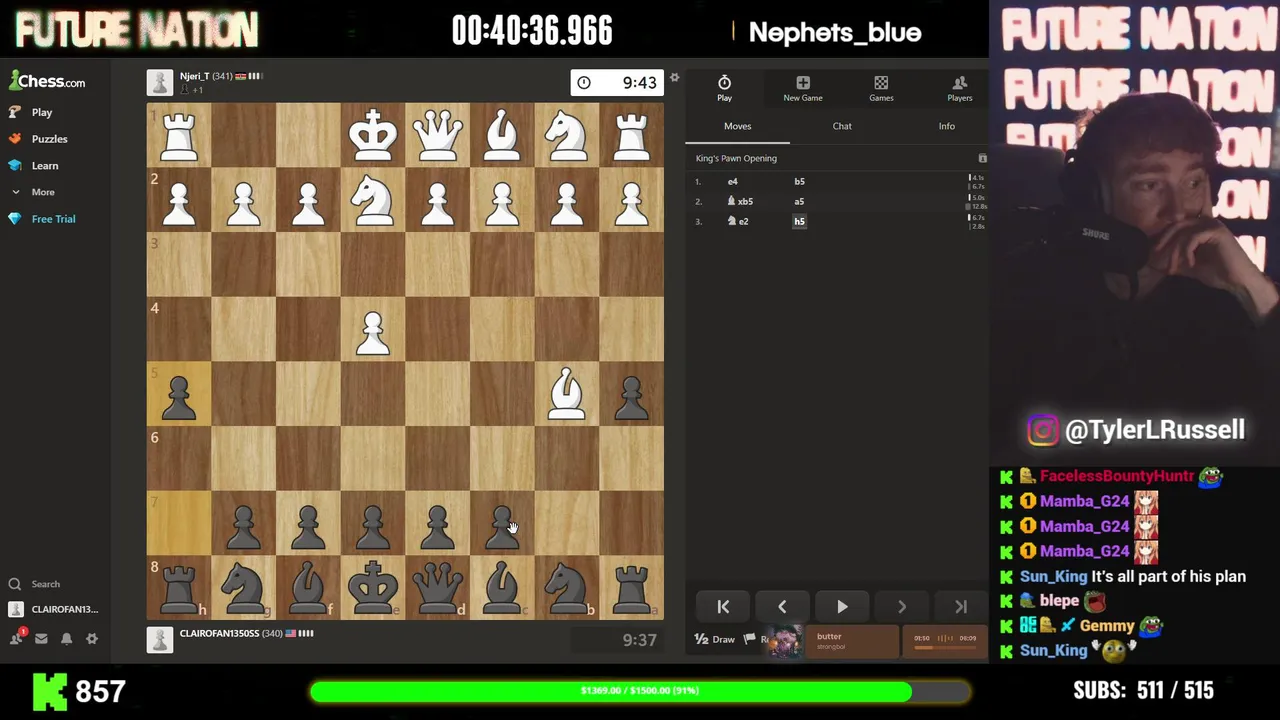Click black queen on d8

tap(437, 587)
